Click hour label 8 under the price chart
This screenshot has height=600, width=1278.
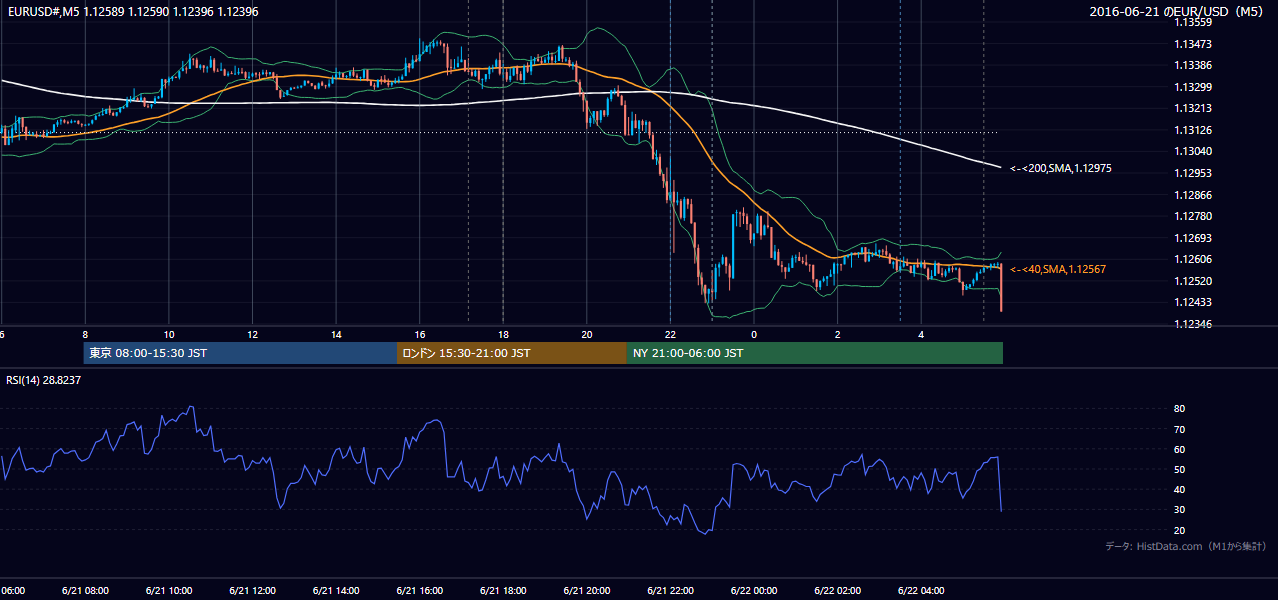(x=85, y=334)
